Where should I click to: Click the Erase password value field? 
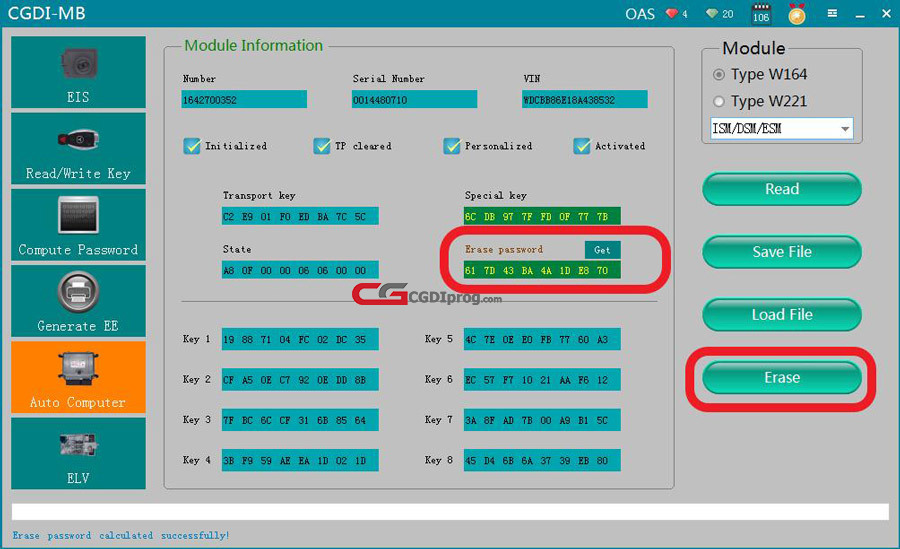pos(542,270)
